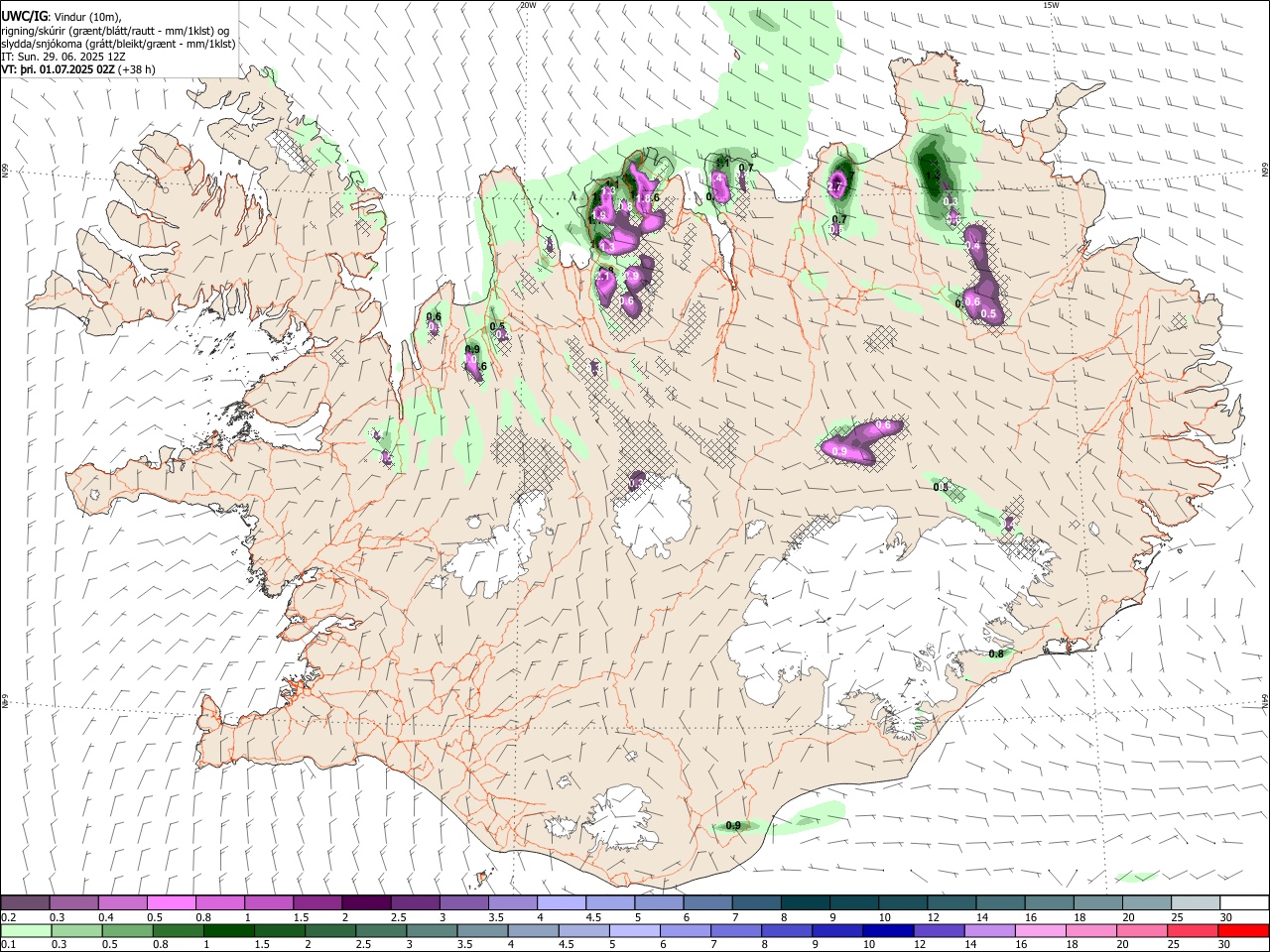This screenshot has width=1270, height=952.
Task: Pick the darkest green swatch in lower legend
Action: pos(228,930)
